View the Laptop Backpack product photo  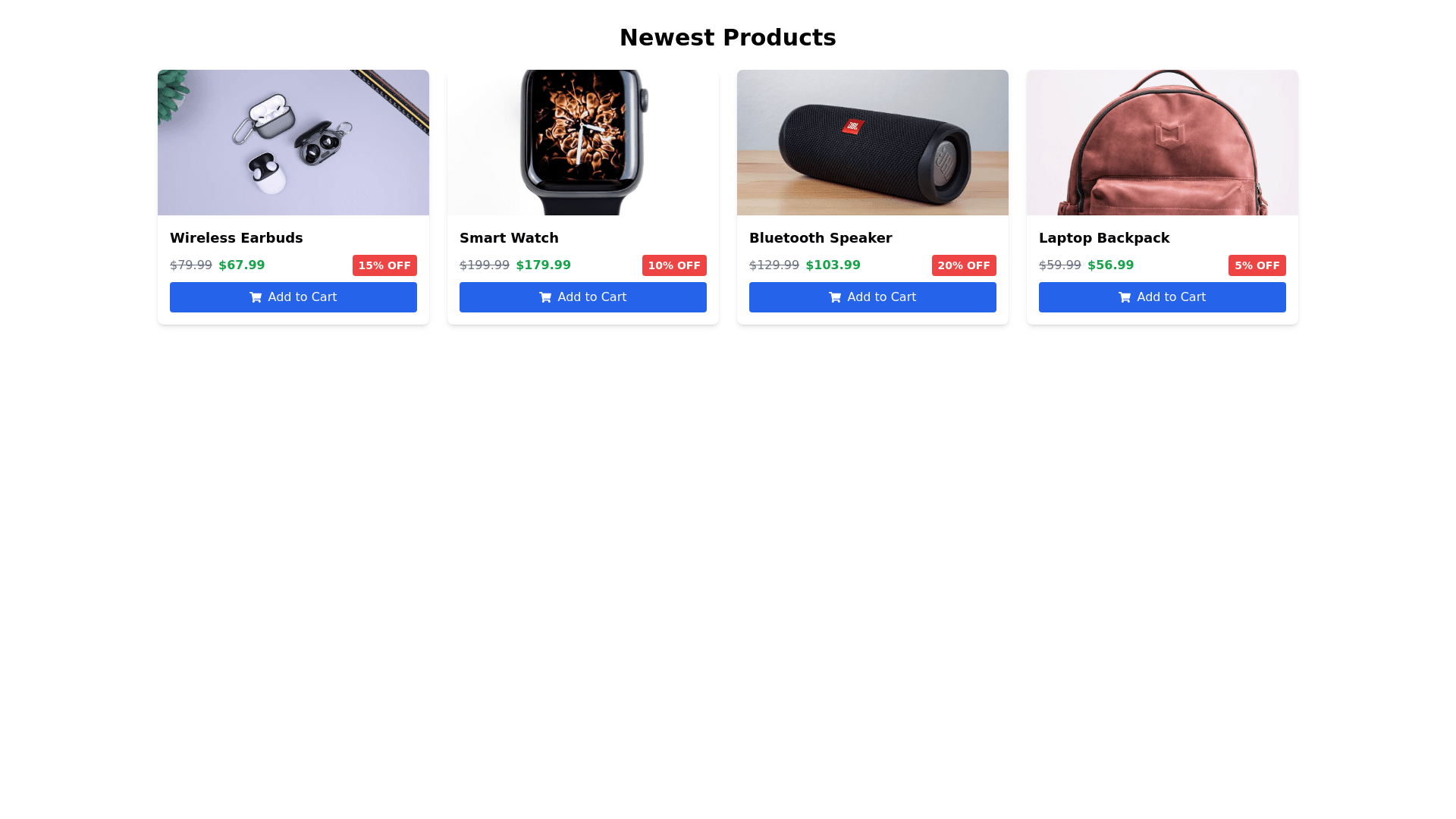[1163, 143]
